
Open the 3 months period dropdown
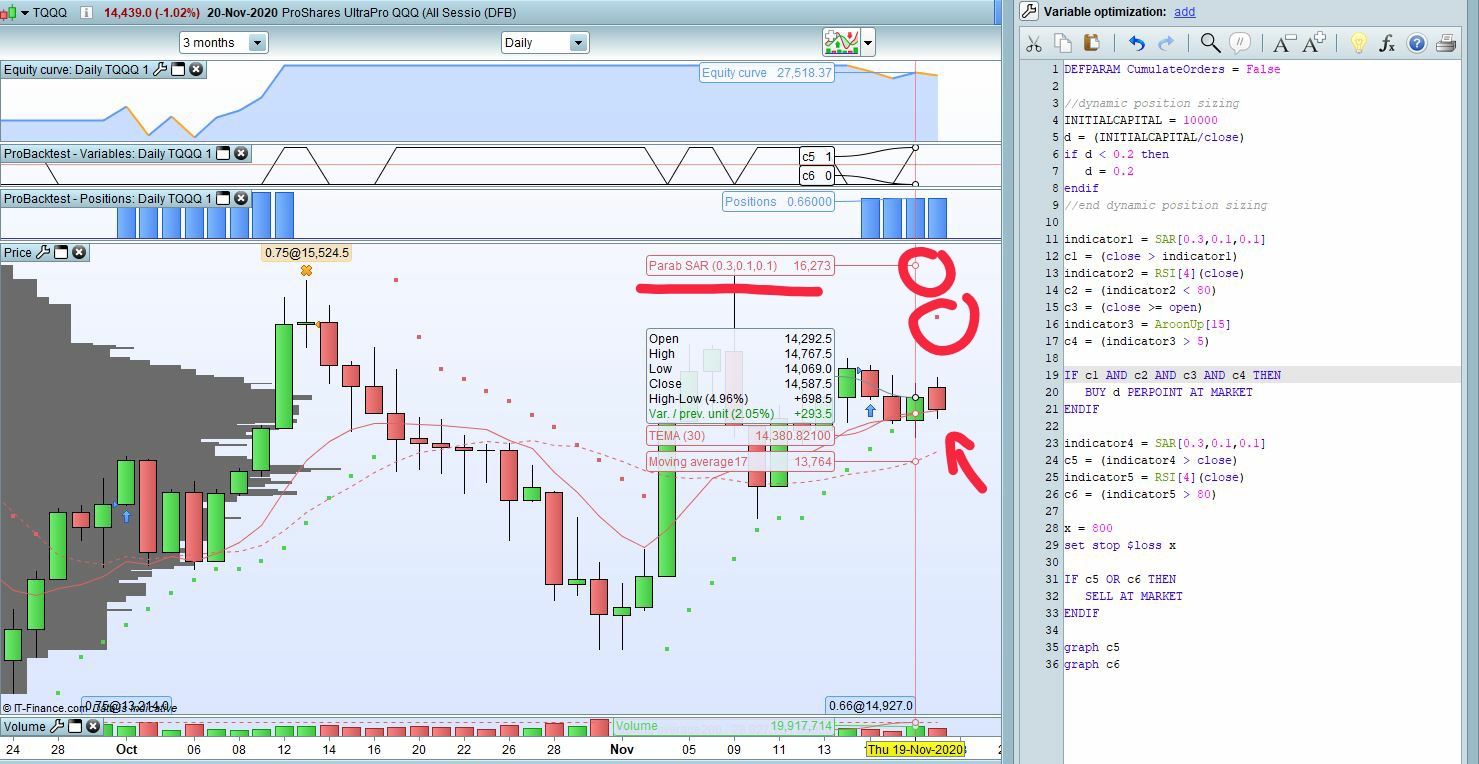point(257,42)
